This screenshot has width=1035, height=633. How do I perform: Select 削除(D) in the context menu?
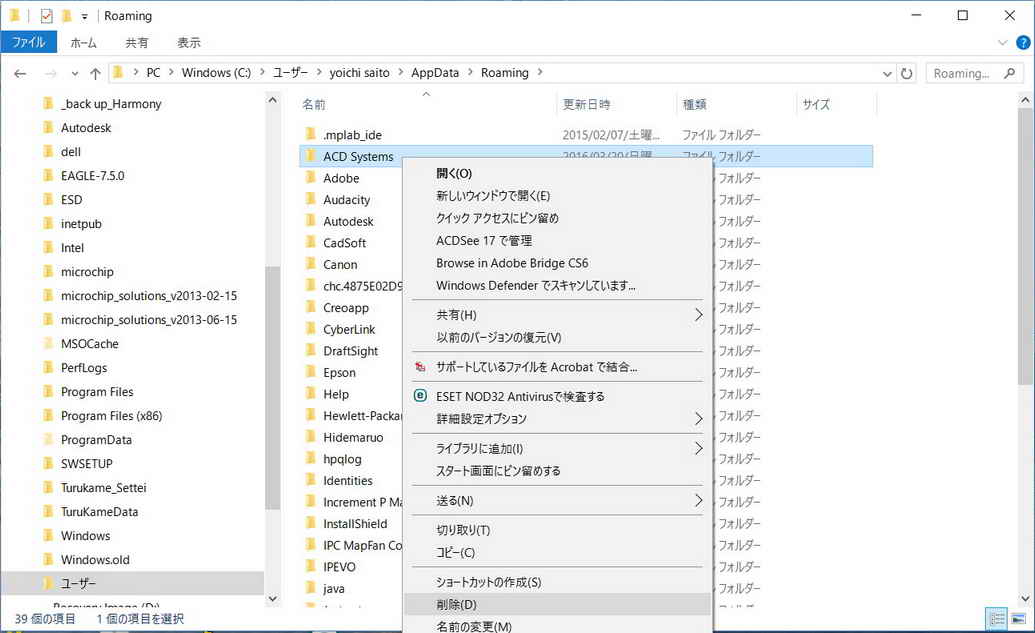point(456,604)
